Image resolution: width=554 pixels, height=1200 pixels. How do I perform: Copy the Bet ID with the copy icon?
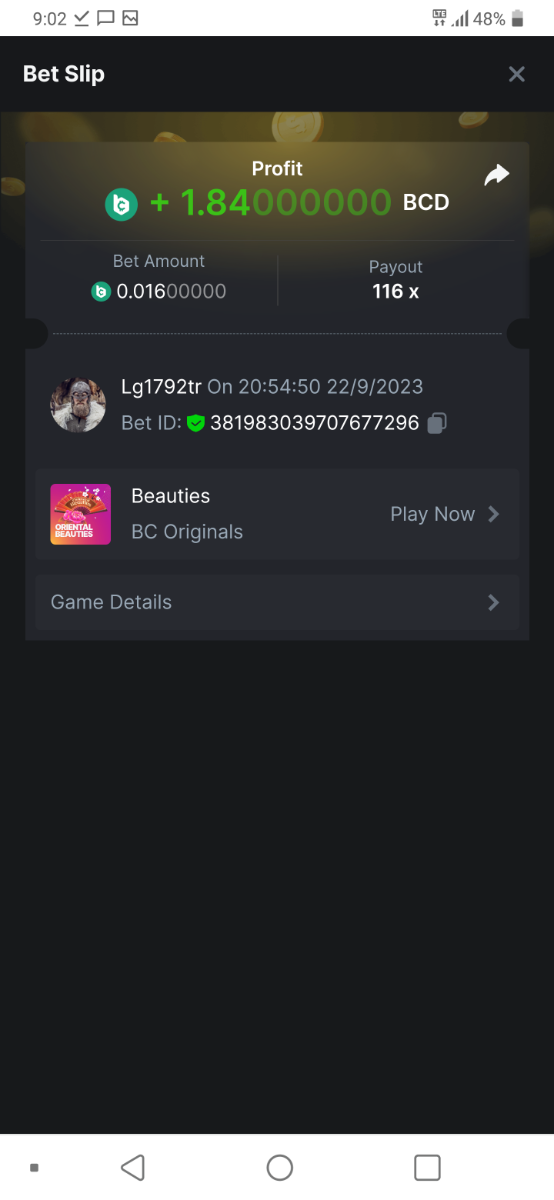(436, 423)
